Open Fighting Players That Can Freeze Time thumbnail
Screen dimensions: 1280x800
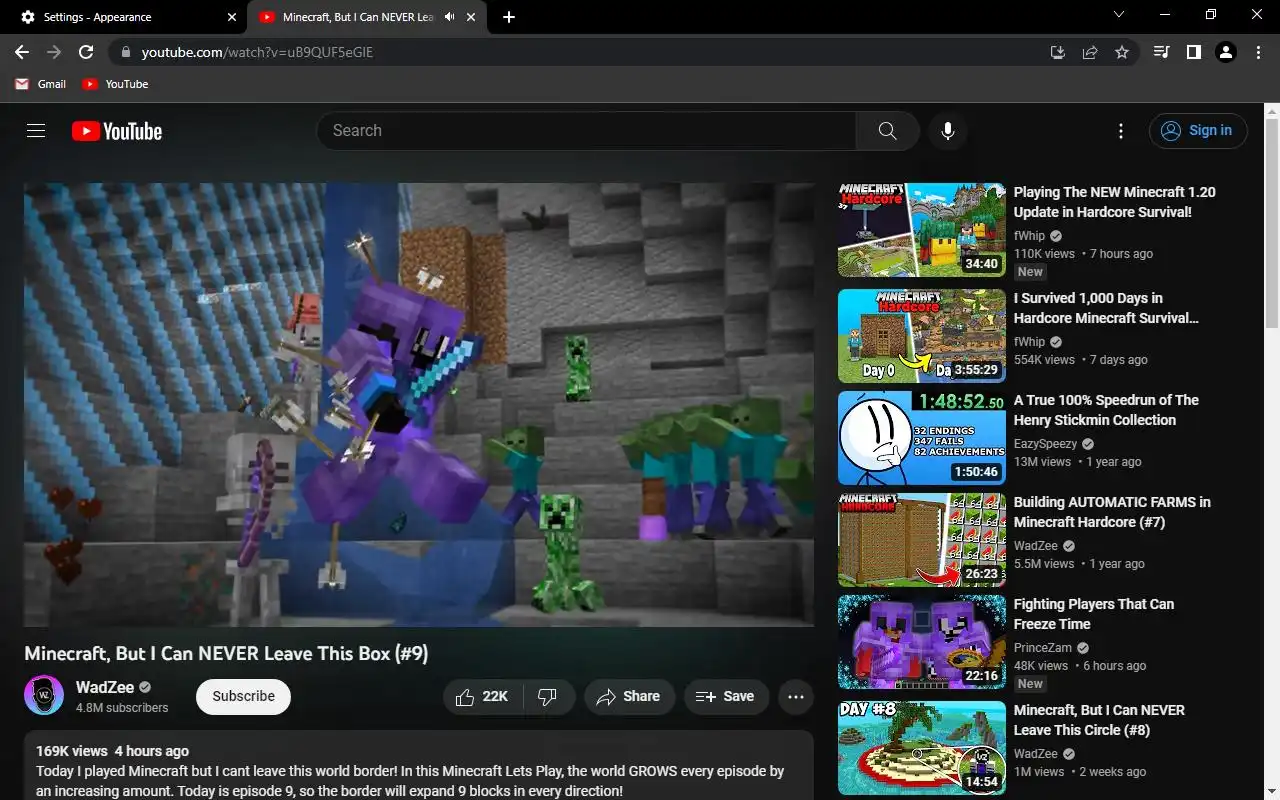(x=922, y=642)
